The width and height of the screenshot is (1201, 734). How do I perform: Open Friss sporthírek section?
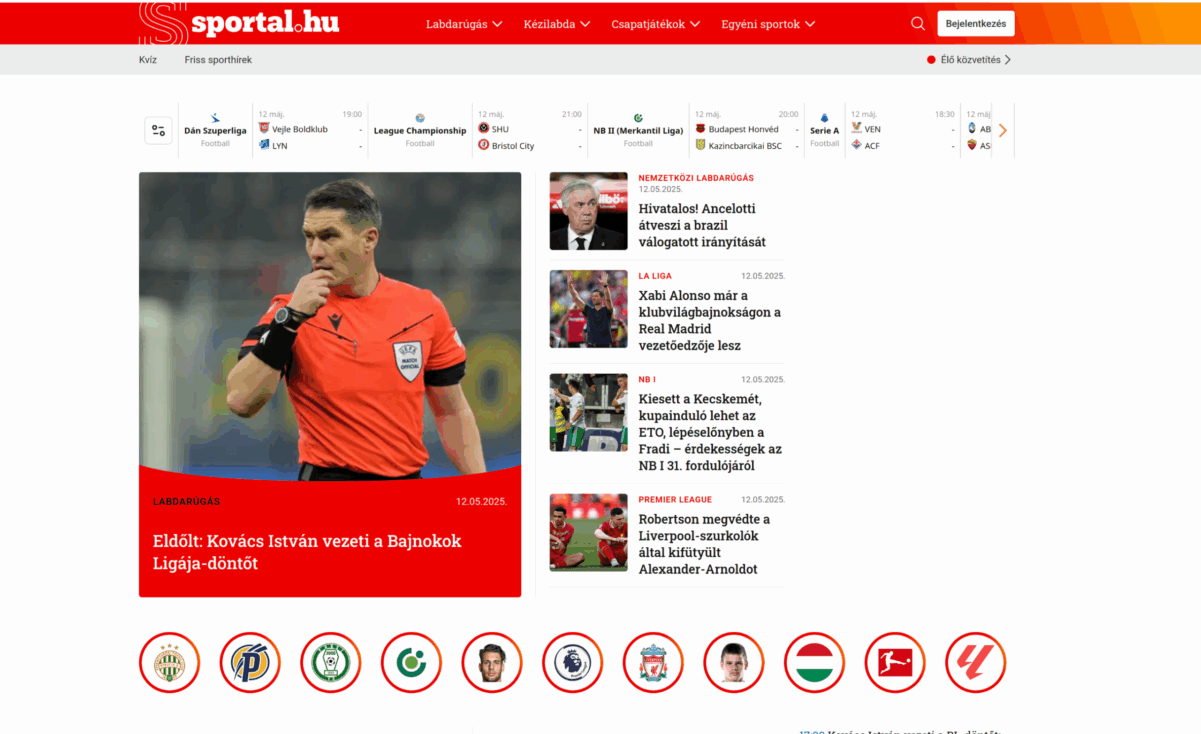218,60
